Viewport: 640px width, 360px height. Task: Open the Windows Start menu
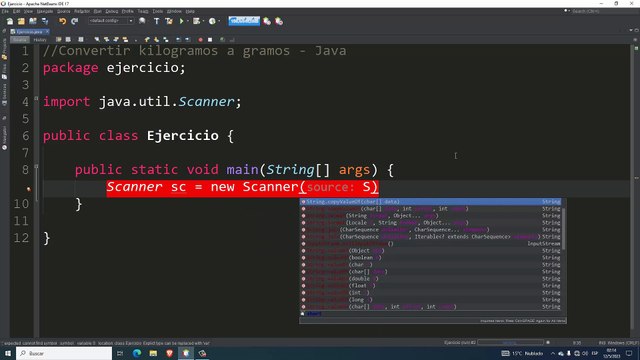point(8,353)
